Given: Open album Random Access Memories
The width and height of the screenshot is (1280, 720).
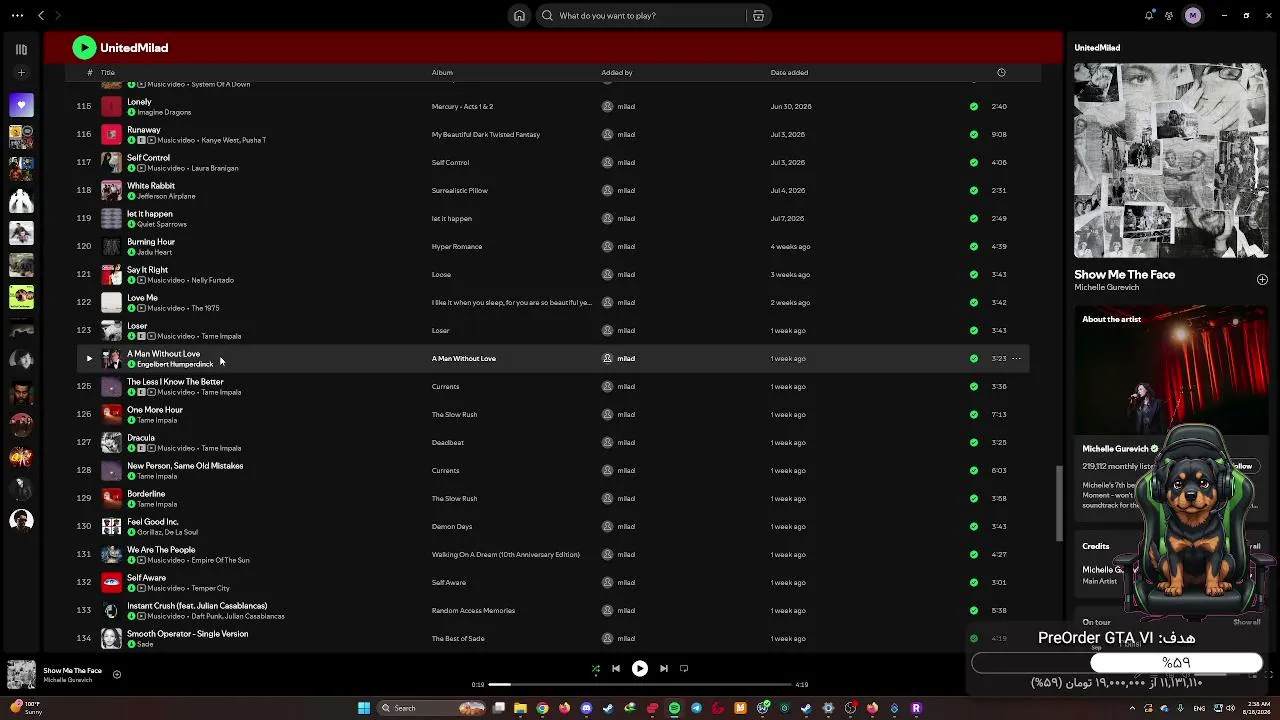Looking at the screenshot, I should pos(473,610).
